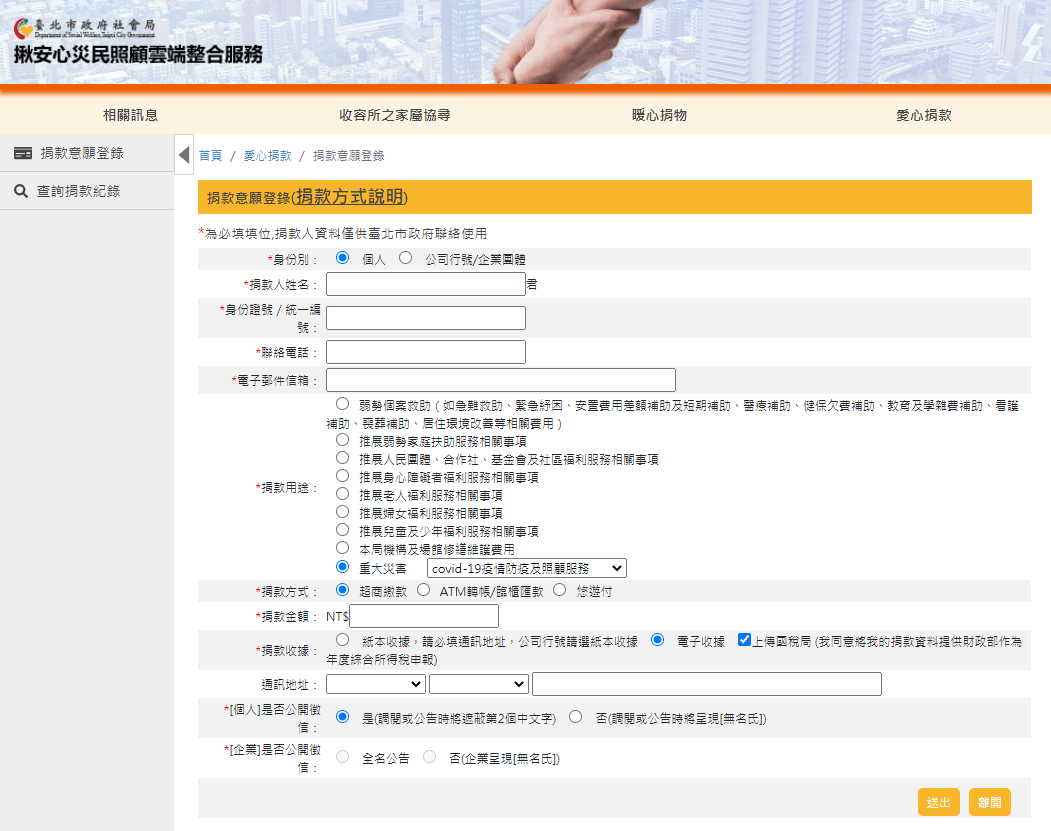
Task: Collapse the sidebar using the arrow
Action: pos(184,154)
